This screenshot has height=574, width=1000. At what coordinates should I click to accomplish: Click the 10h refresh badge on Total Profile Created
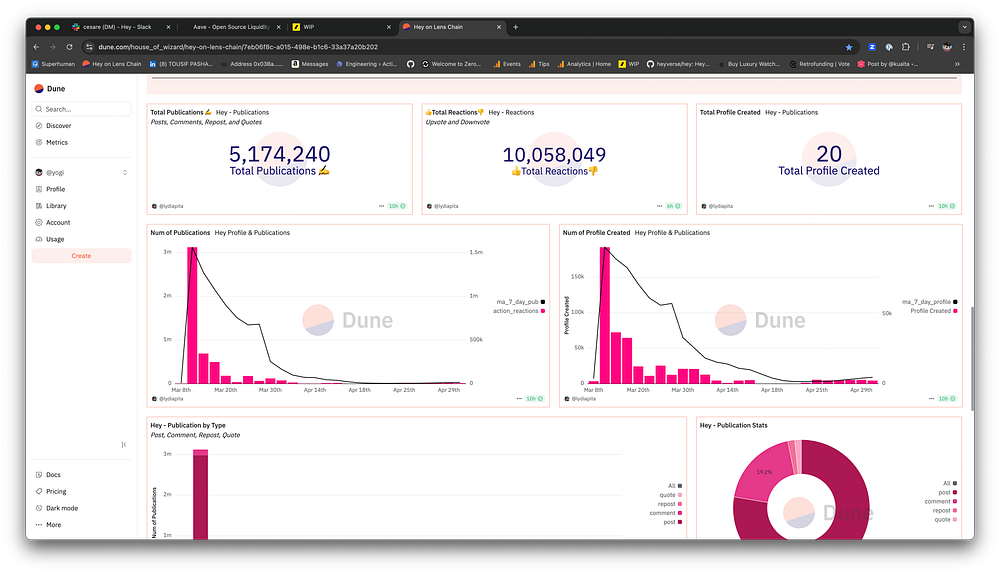pyautogui.click(x=947, y=206)
